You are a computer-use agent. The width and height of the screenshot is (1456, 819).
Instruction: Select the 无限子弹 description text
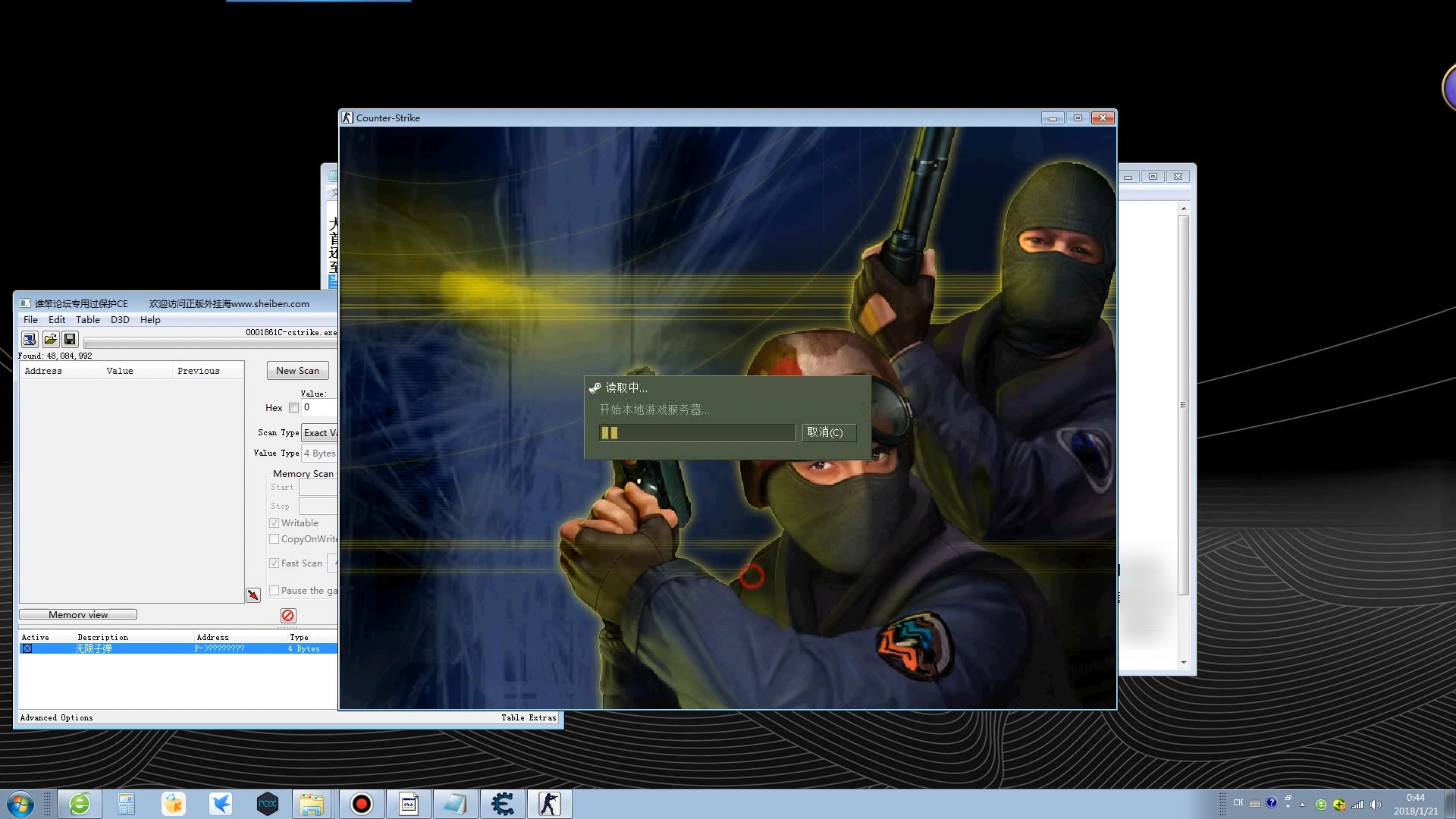pyautogui.click(x=94, y=648)
